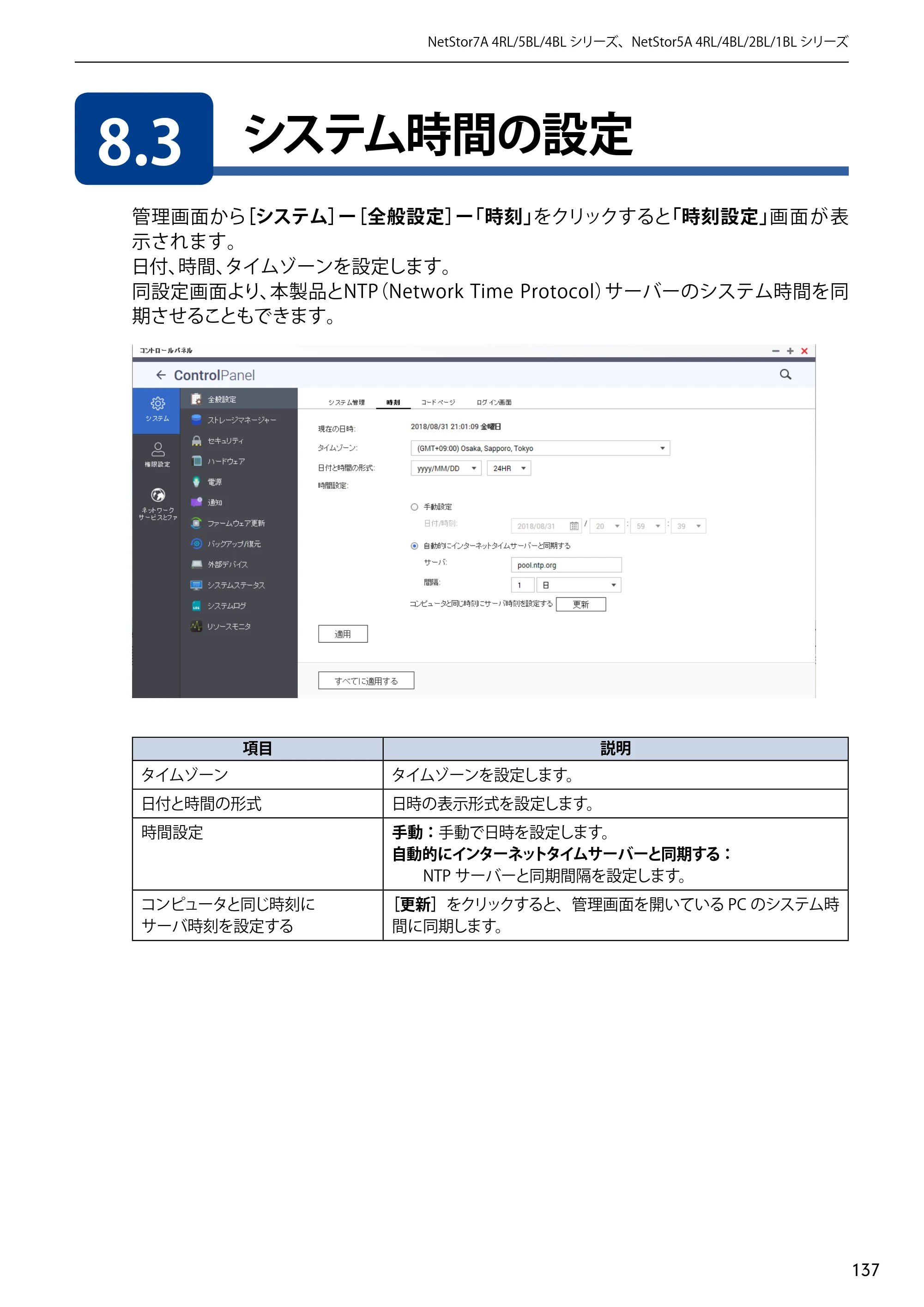Click the システムログ icon
Screen dimensions: 924x1307
[x=196, y=606]
